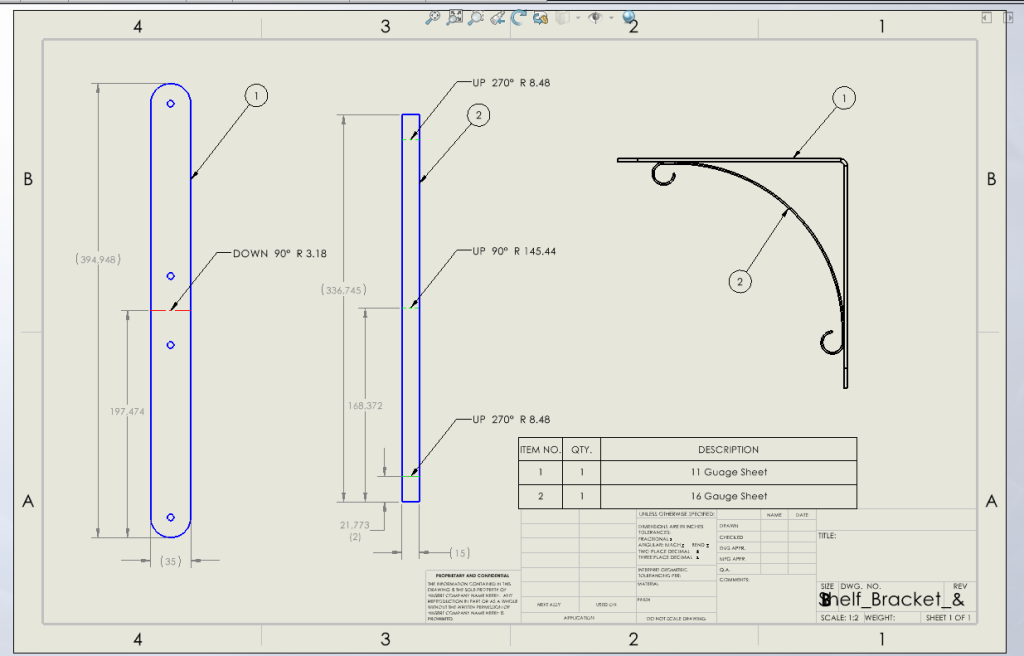This screenshot has width=1024, height=656.
Task: Click balloon 2 on the curved bracket view
Action: tap(740, 282)
